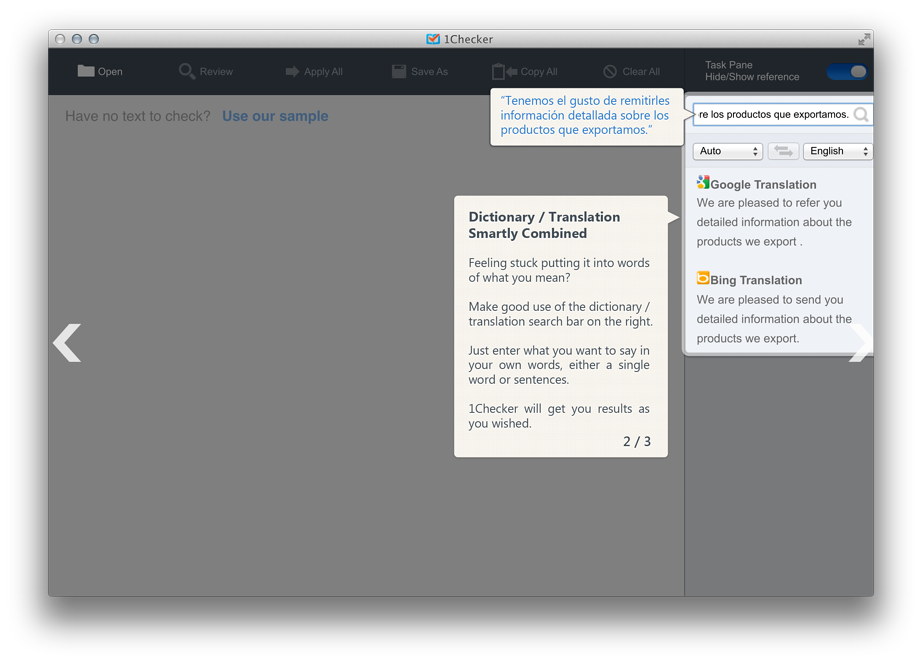Click the Google translated text result
This screenshot has width=922, height=663.
click(x=774, y=222)
